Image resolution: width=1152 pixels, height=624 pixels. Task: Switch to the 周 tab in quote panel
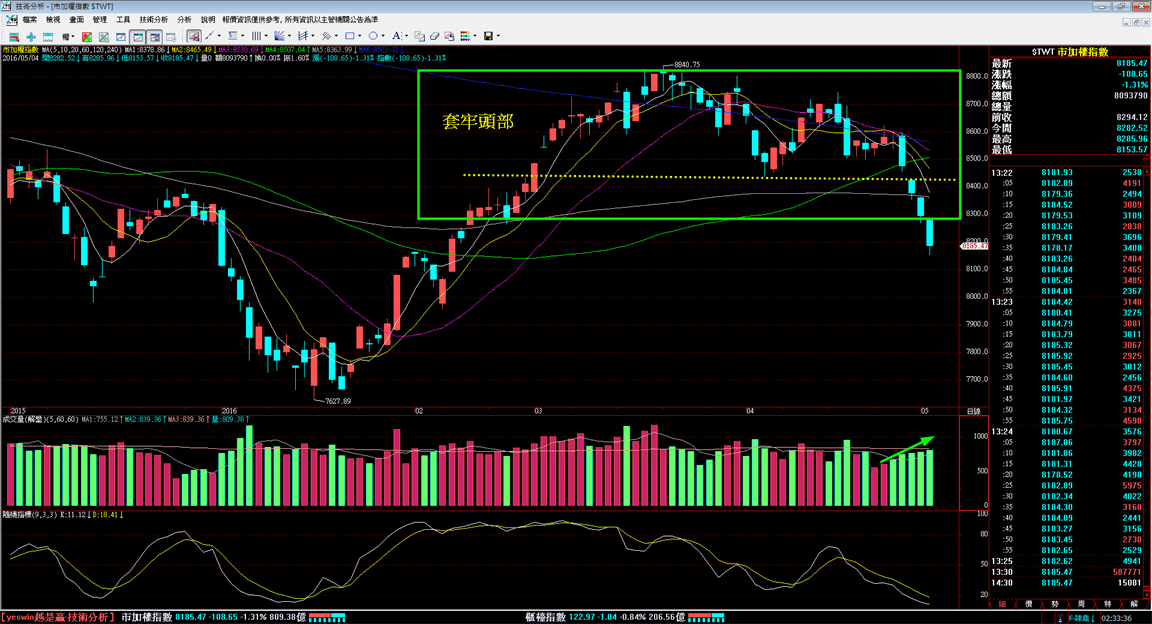click(1081, 603)
